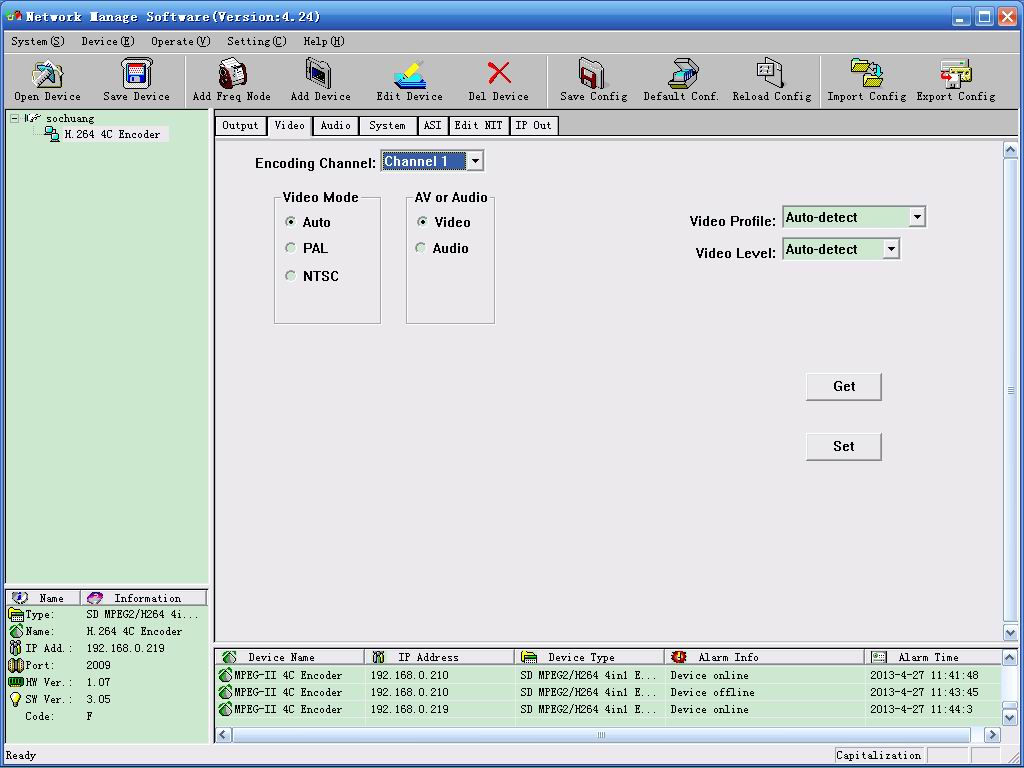Switch to the Edit NIT tab
The width and height of the screenshot is (1024, 768).
click(x=479, y=125)
